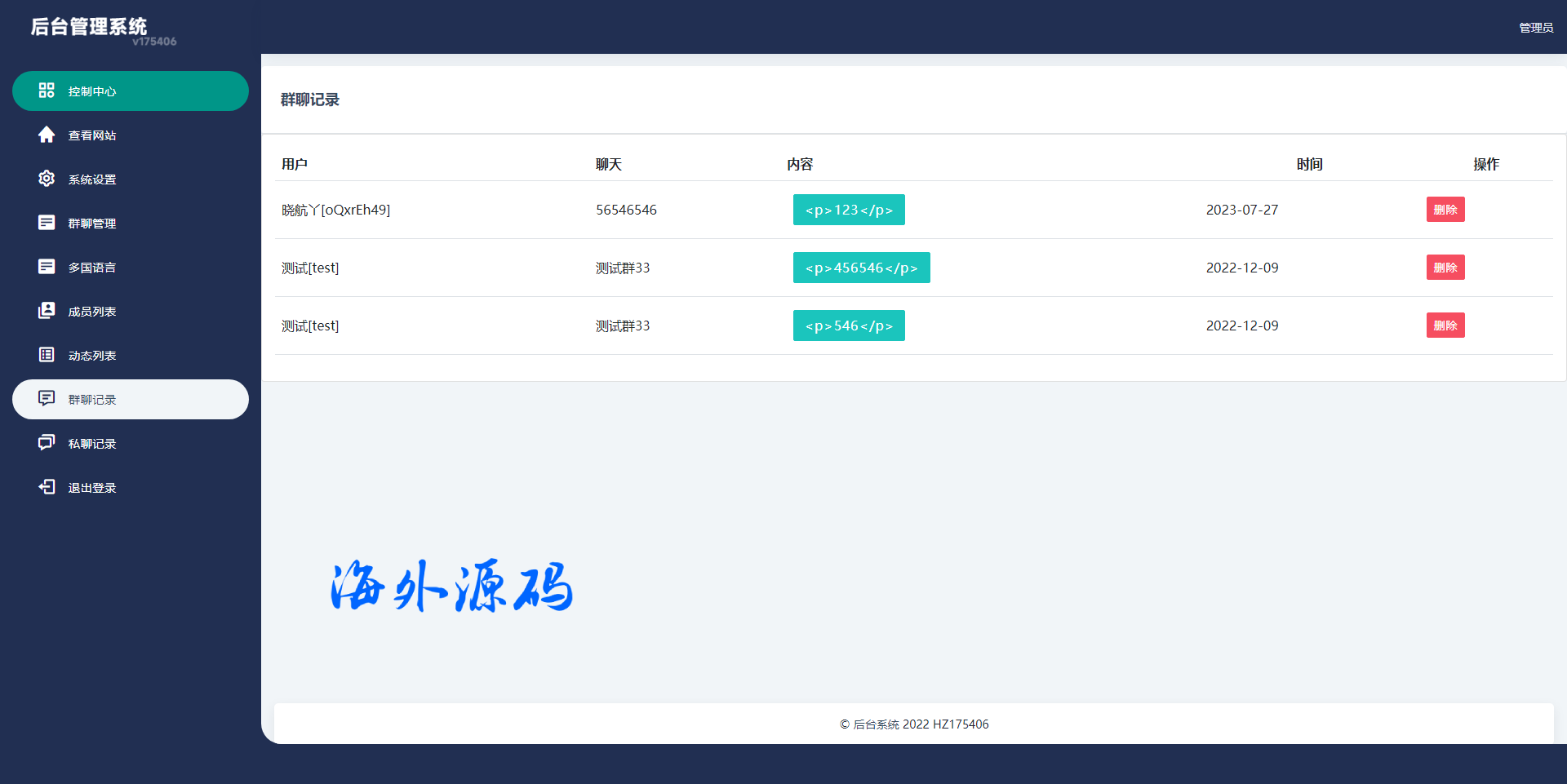Click the <p>456546</p> content tag
Image resolution: width=1567 pixels, height=784 pixels.
point(861,268)
